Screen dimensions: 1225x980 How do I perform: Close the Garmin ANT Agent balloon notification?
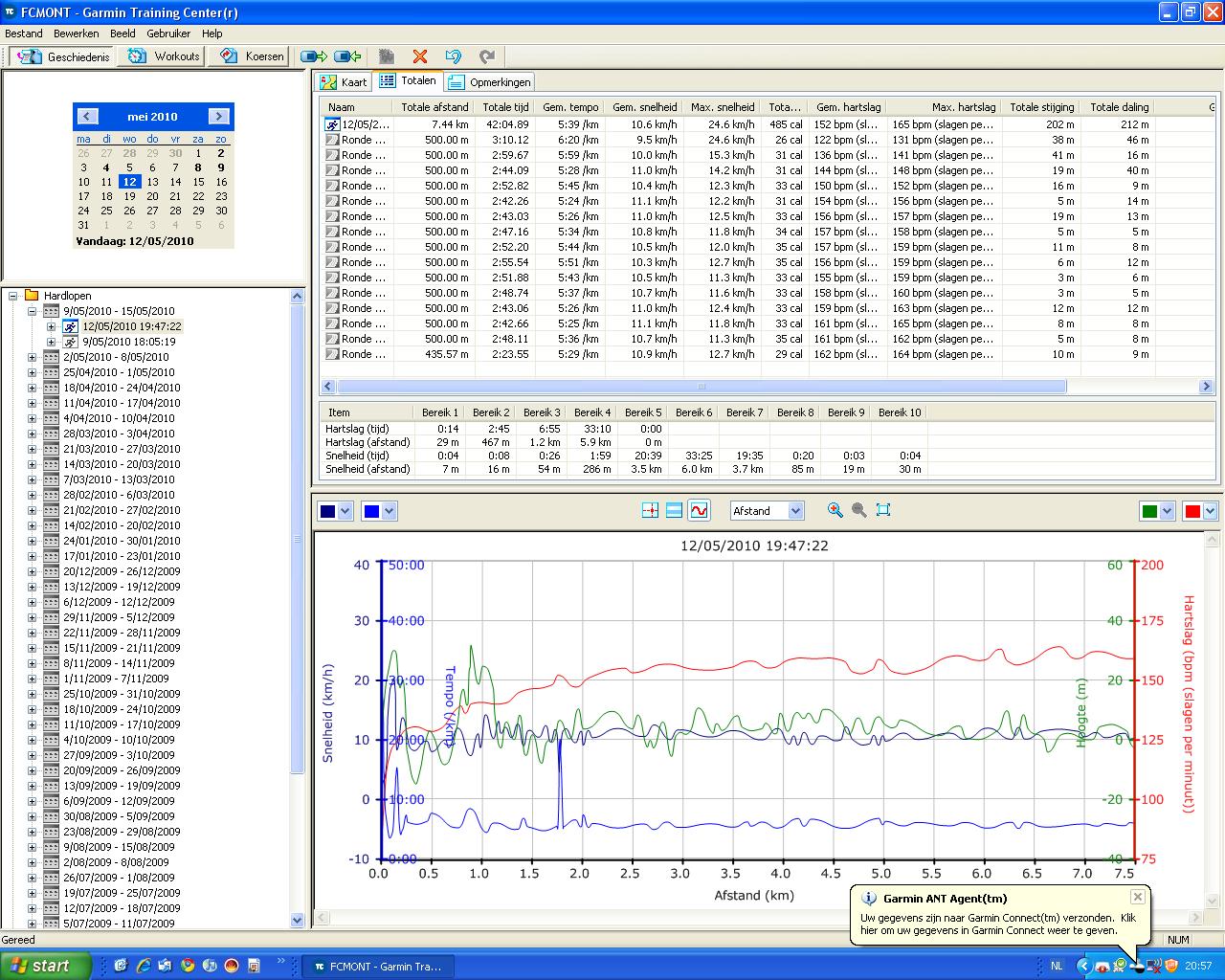(x=1137, y=897)
